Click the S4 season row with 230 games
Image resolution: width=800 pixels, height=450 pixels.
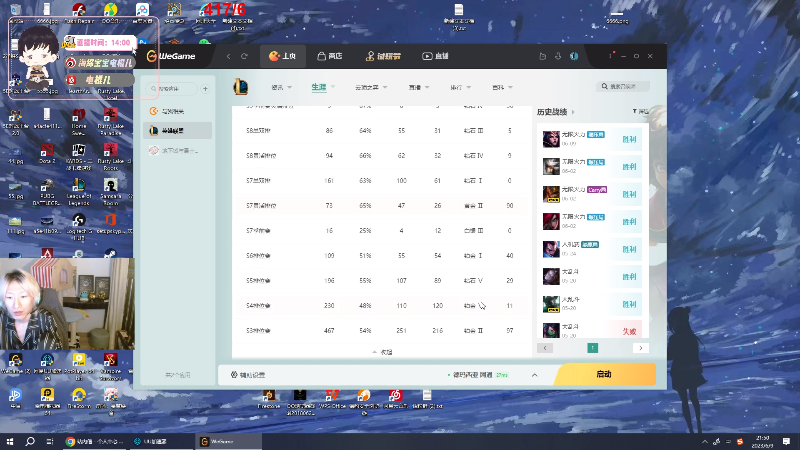pyautogui.click(x=381, y=306)
